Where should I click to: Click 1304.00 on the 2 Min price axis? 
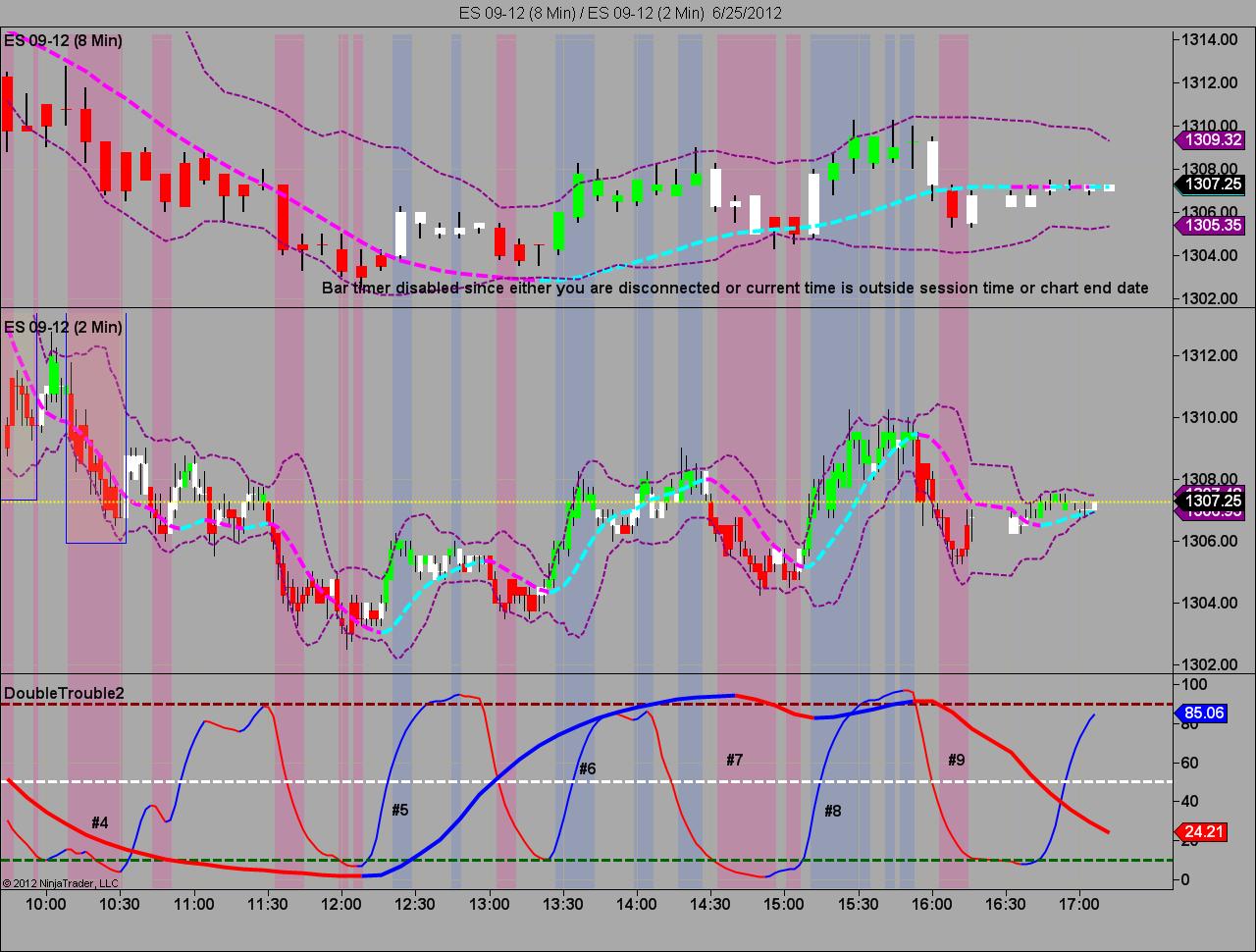[x=1211, y=603]
